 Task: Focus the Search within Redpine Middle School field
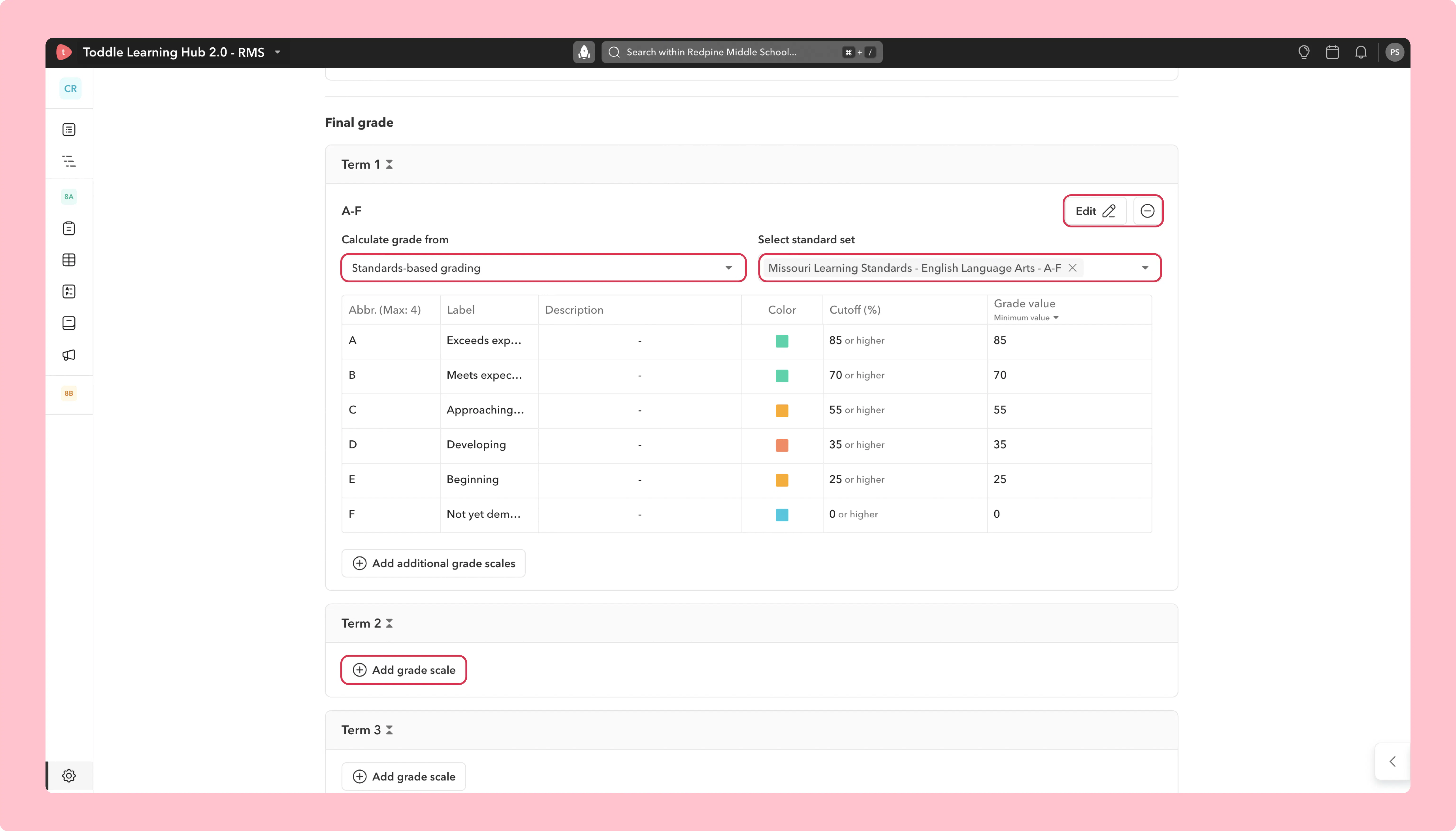[742, 52]
